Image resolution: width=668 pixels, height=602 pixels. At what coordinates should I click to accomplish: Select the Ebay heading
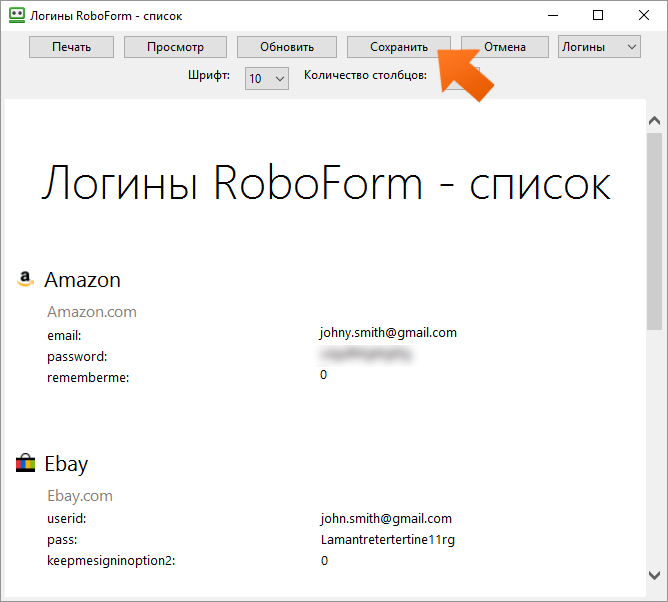pyautogui.click(x=66, y=464)
